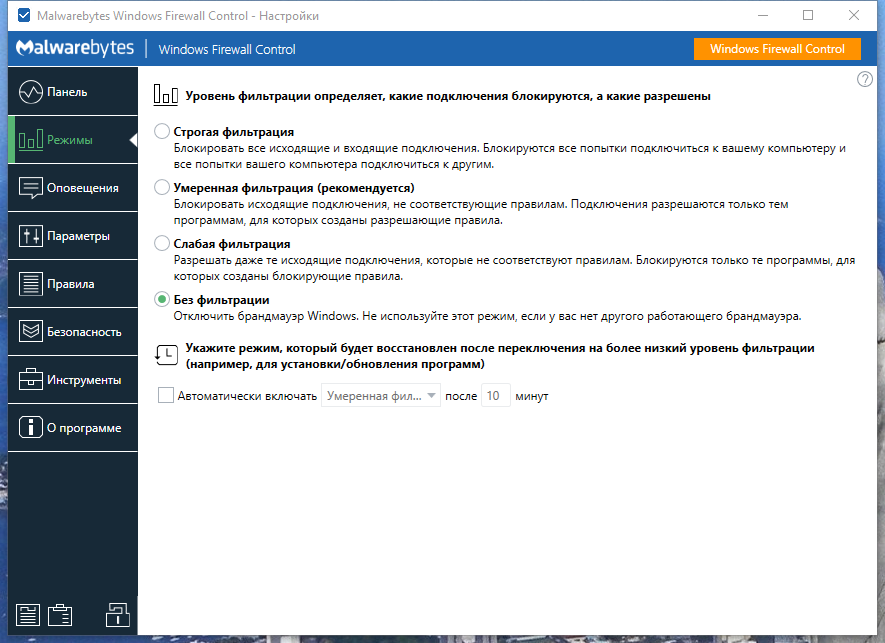Select Умеренная фильтрация (рекомендуется) option
This screenshot has height=643, width=885.
click(x=162, y=187)
